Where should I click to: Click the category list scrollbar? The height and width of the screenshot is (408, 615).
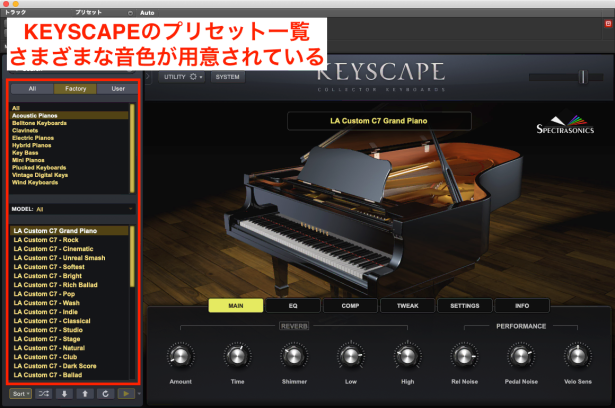tap(132, 148)
